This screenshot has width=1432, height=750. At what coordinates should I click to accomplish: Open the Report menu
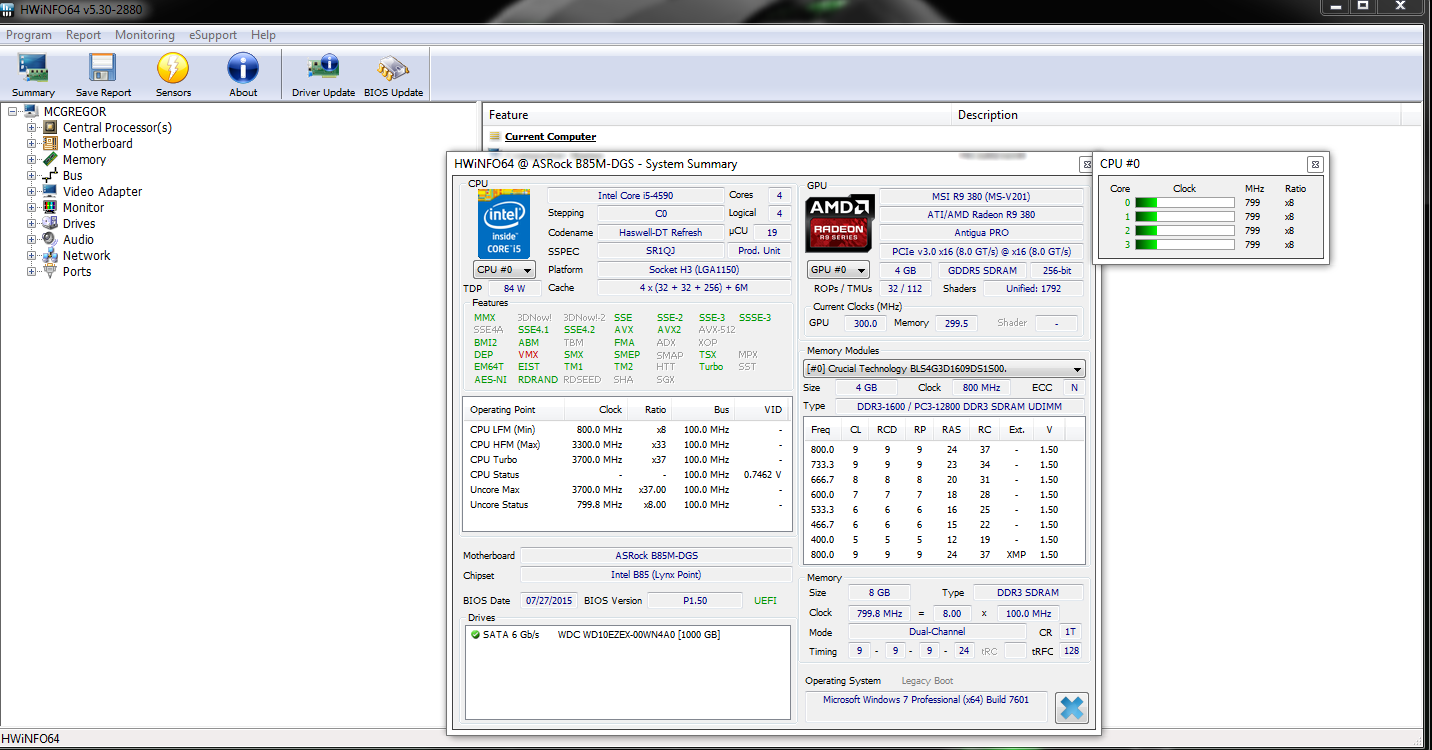(83, 35)
